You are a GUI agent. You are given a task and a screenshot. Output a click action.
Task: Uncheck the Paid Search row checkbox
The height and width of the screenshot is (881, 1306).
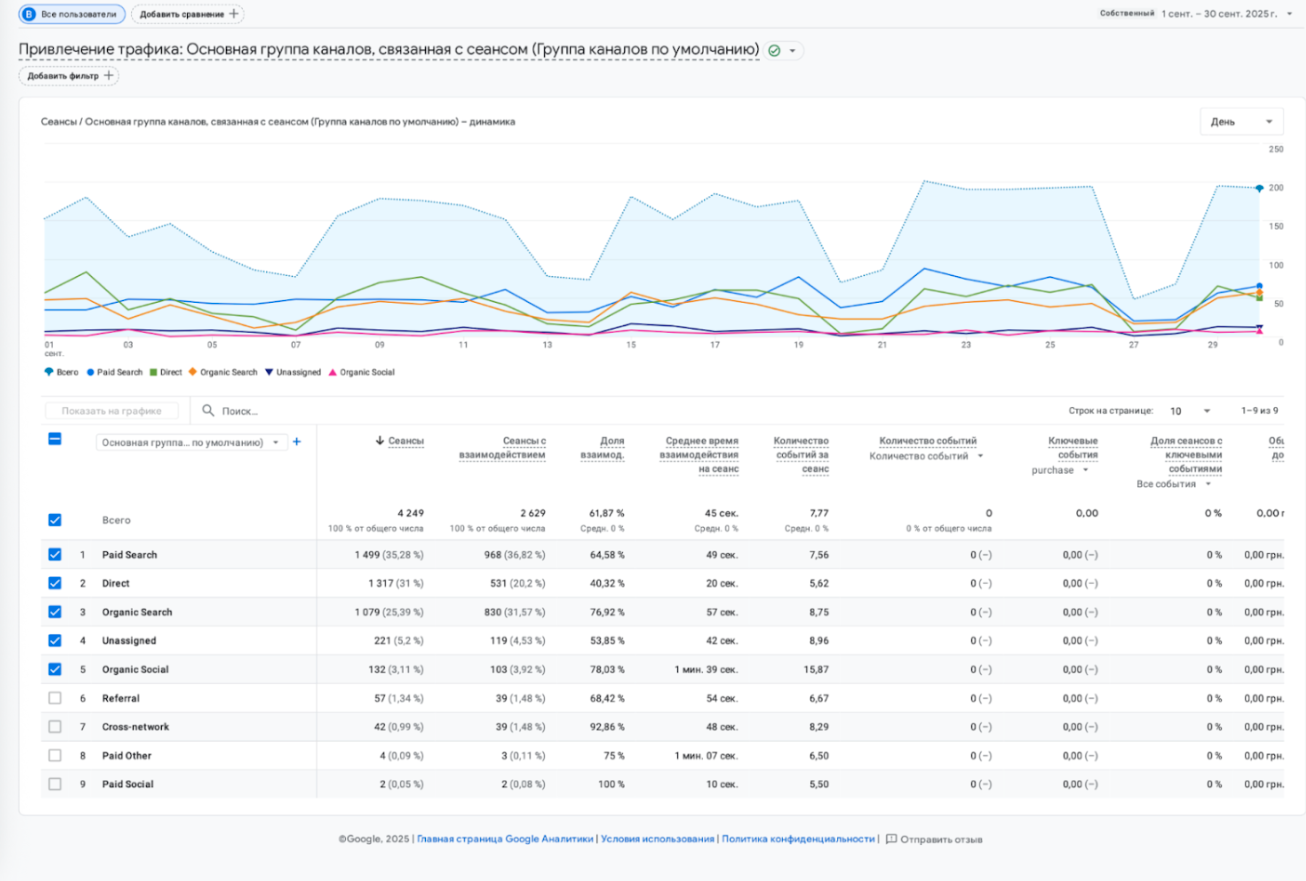tap(55, 554)
